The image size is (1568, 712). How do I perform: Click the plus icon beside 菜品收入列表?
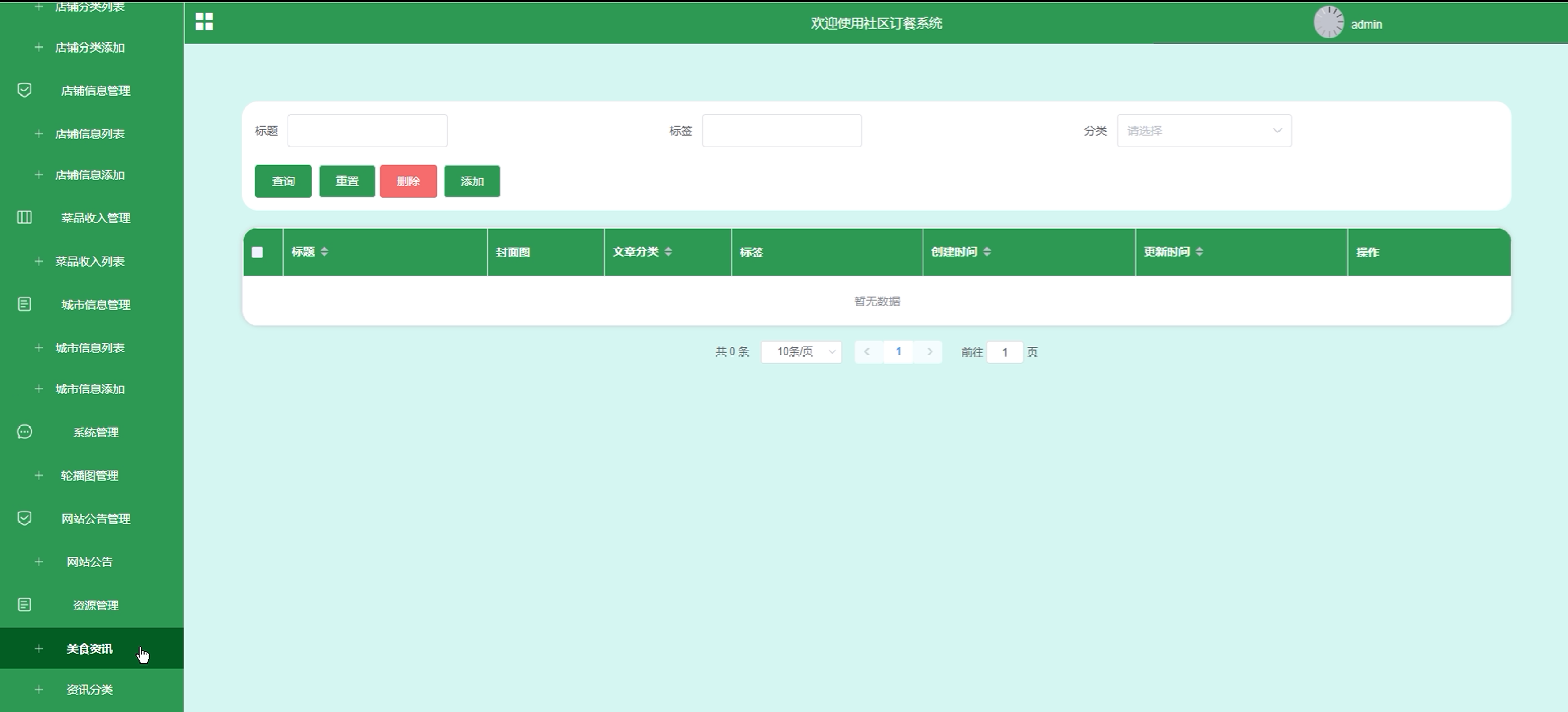point(39,262)
